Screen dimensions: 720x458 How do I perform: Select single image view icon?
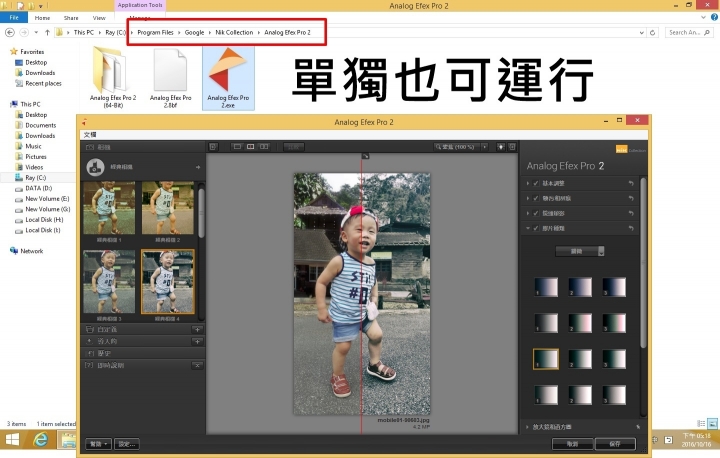[x=237, y=147]
